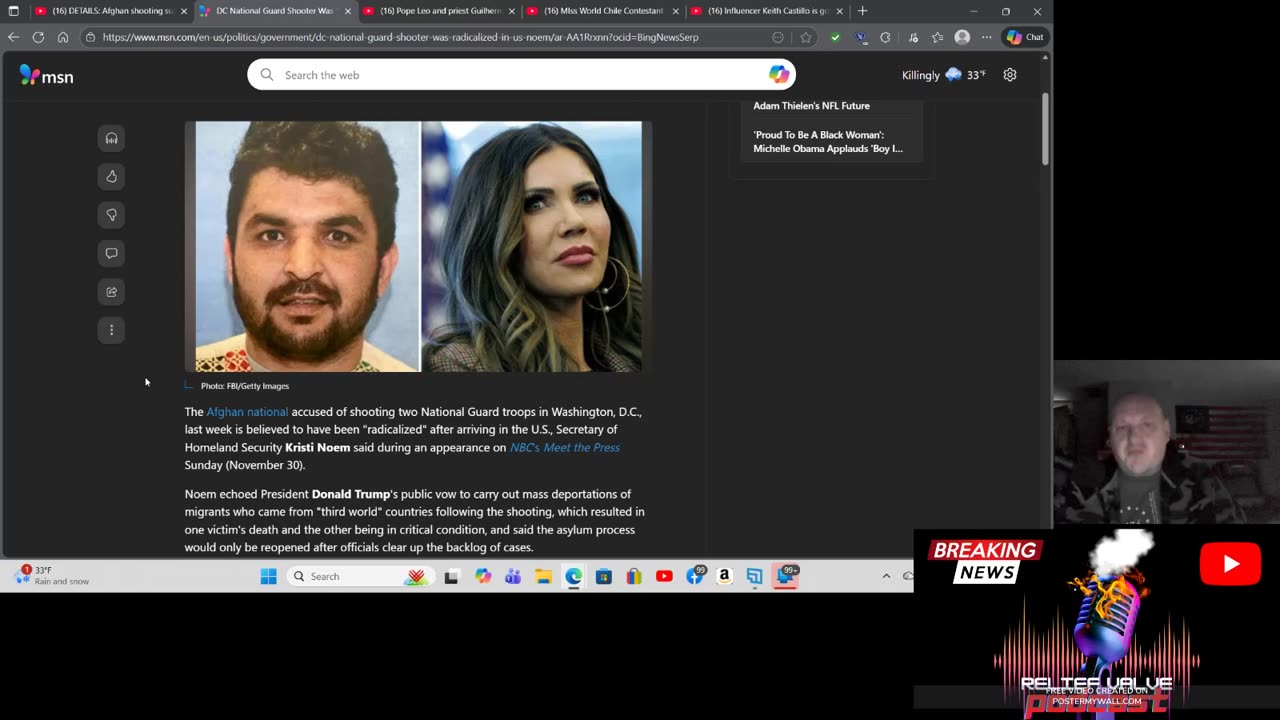Open the Afghan national link

point(247,412)
